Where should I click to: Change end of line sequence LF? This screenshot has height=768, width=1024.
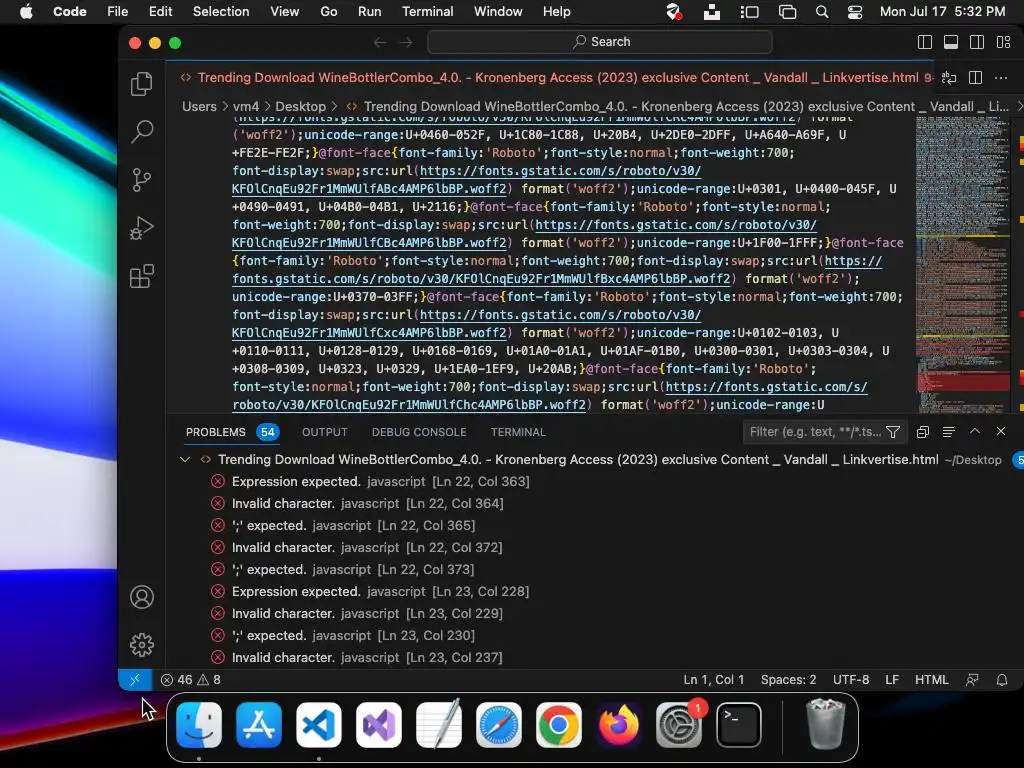pyautogui.click(x=892, y=680)
